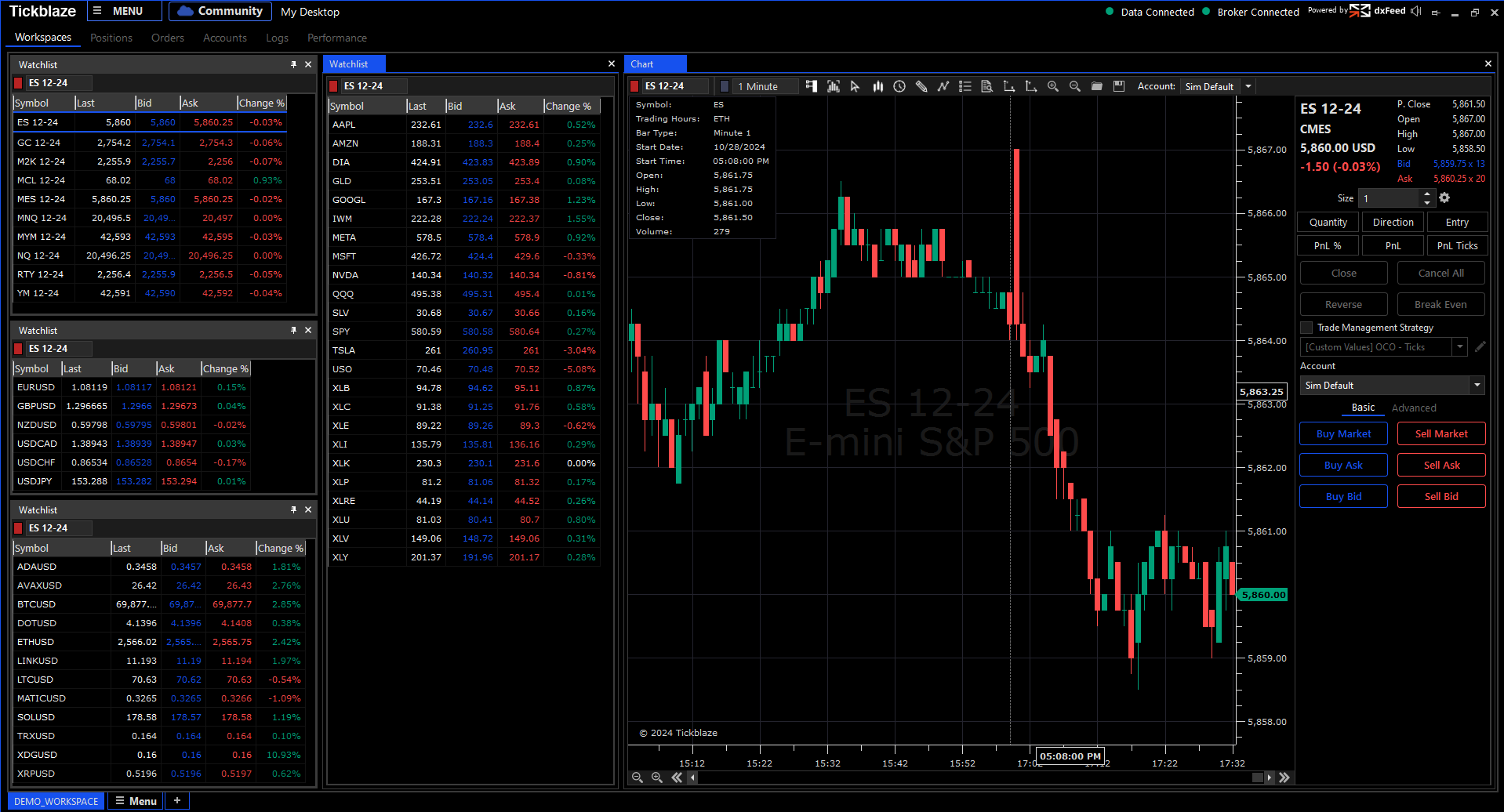Open the Performance tab
Image resolution: width=1504 pixels, height=812 pixels.
(x=337, y=38)
